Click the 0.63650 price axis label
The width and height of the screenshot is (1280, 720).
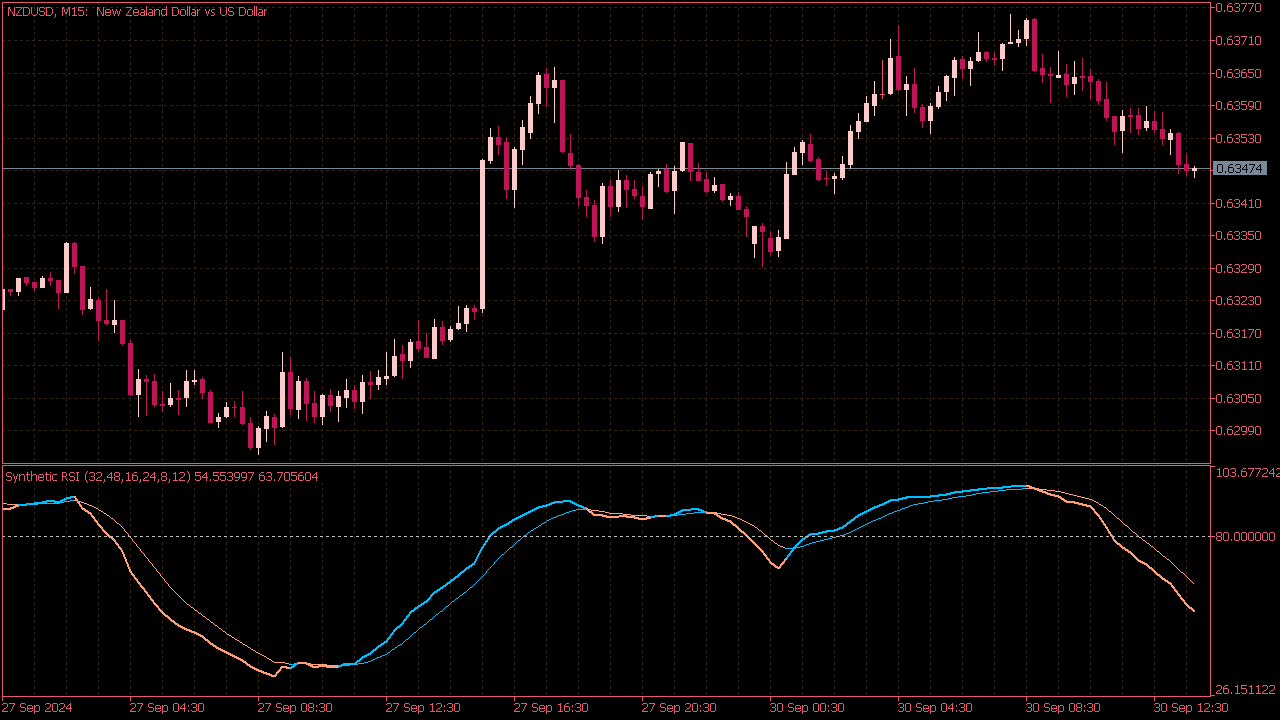tap(1238, 73)
